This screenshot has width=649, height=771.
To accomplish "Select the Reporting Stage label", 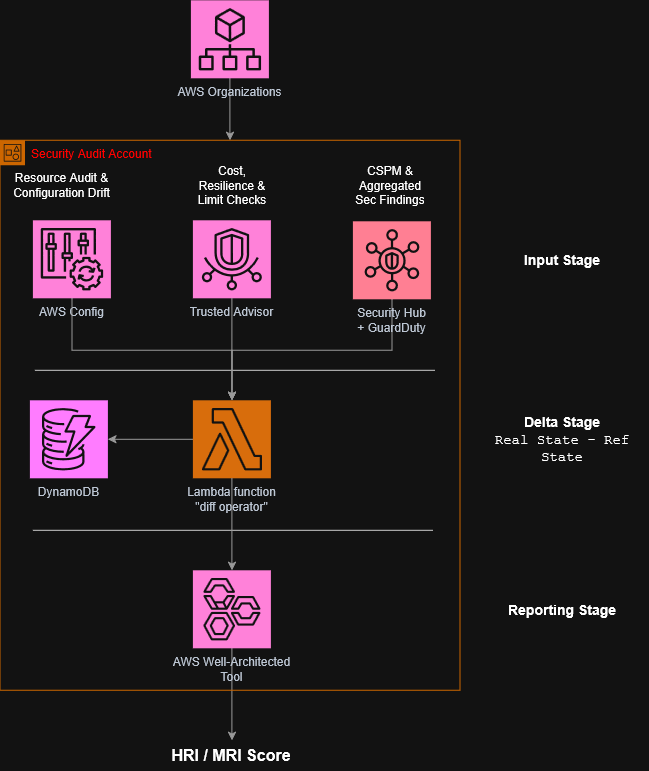I will click(x=561, y=610).
